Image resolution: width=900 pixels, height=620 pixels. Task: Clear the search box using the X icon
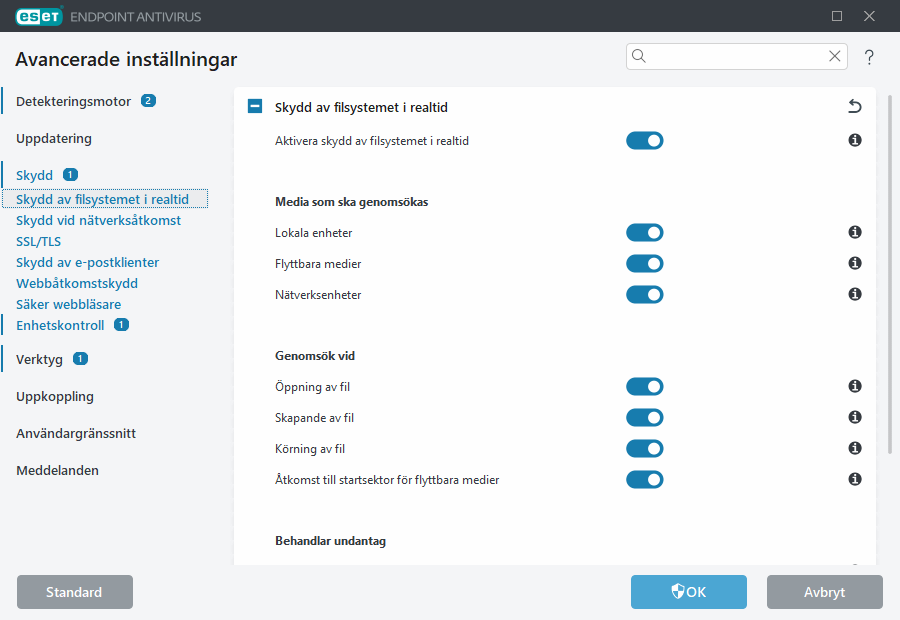point(835,57)
